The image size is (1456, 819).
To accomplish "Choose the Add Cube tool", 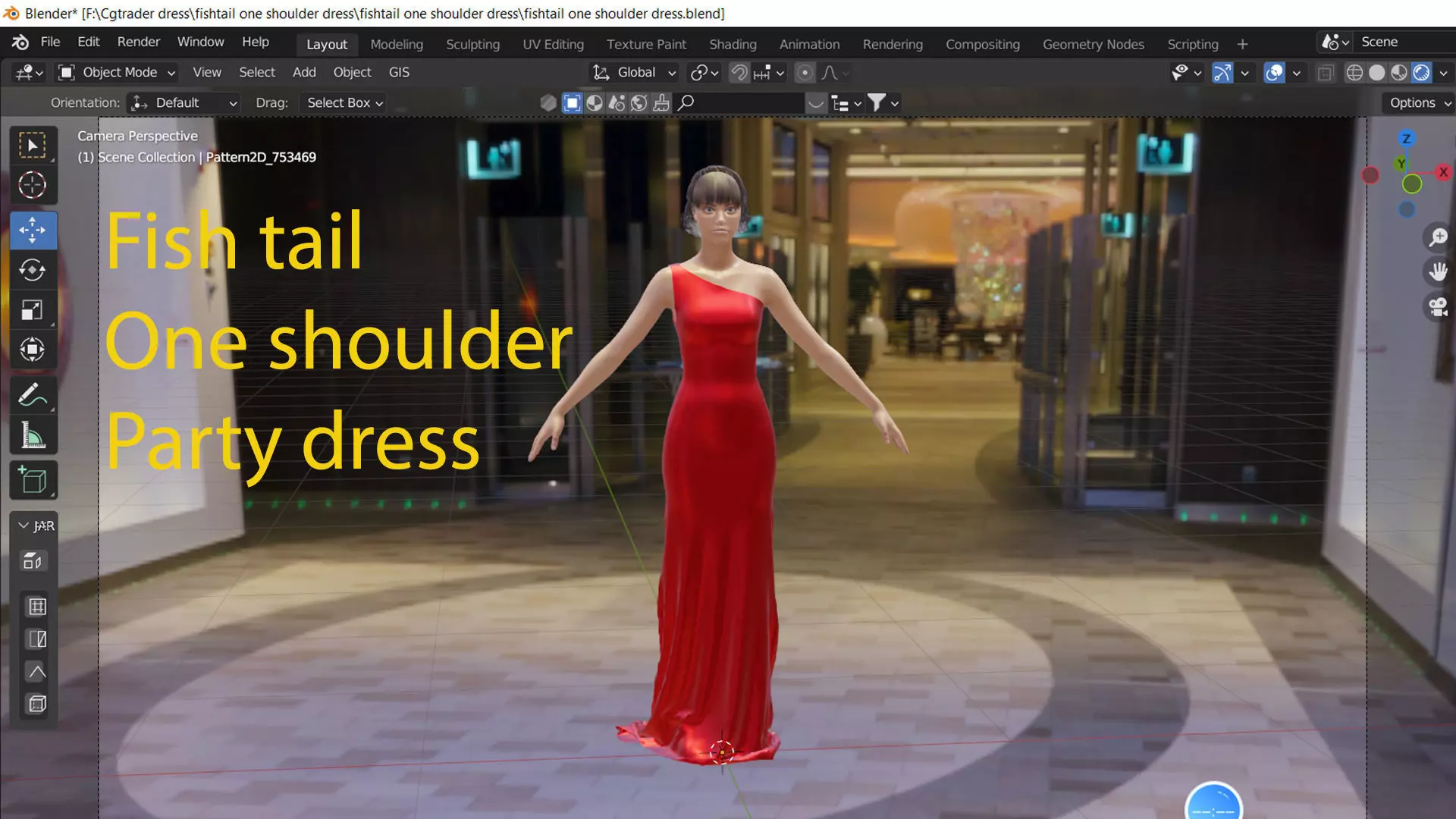I will coord(32,480).
